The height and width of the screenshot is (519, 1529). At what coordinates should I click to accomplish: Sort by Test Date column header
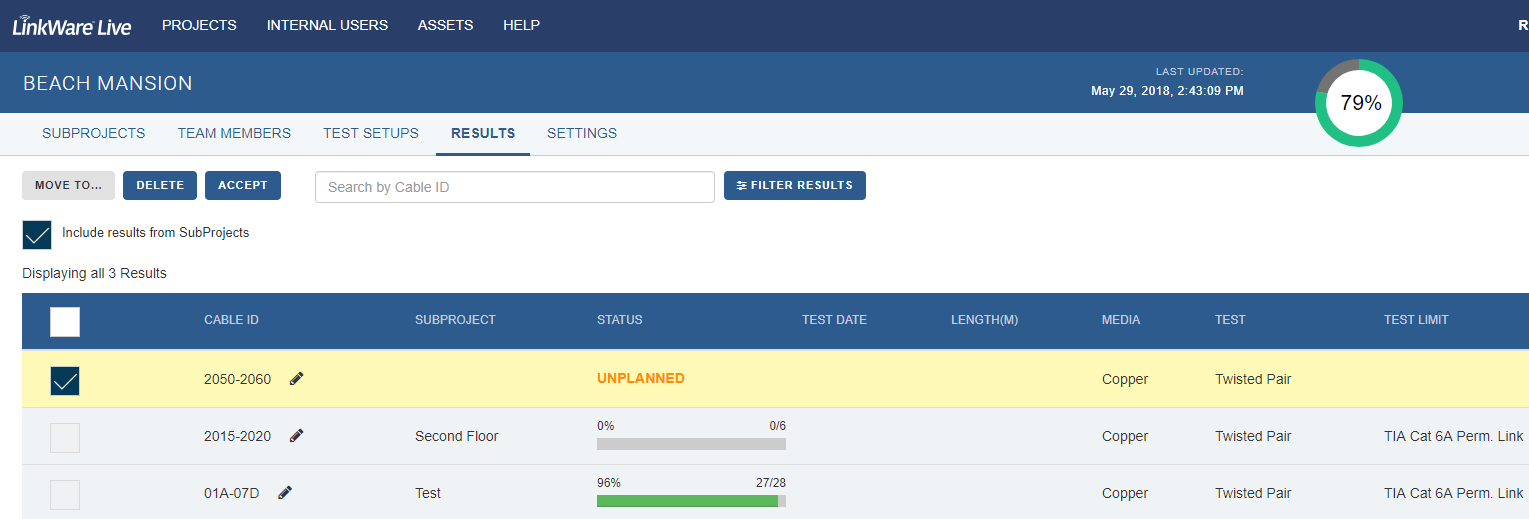(834, 320)
